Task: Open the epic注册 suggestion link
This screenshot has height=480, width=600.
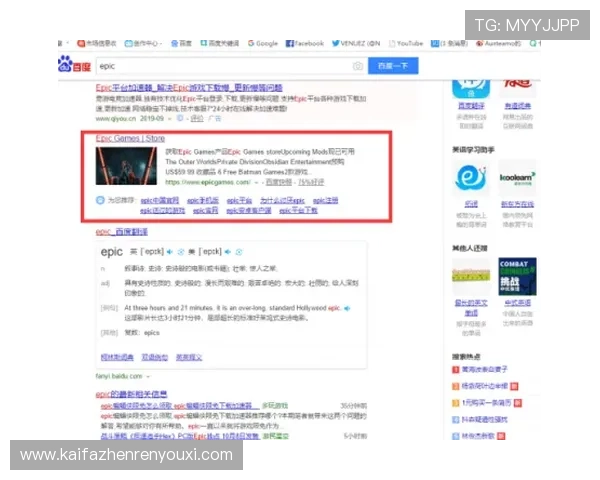Action: tap(325, 201)
